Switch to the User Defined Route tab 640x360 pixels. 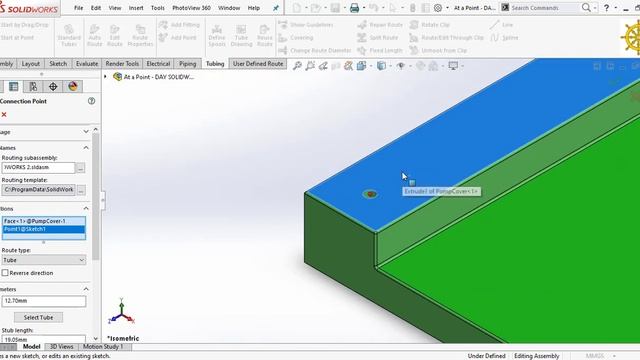[258, 64]
